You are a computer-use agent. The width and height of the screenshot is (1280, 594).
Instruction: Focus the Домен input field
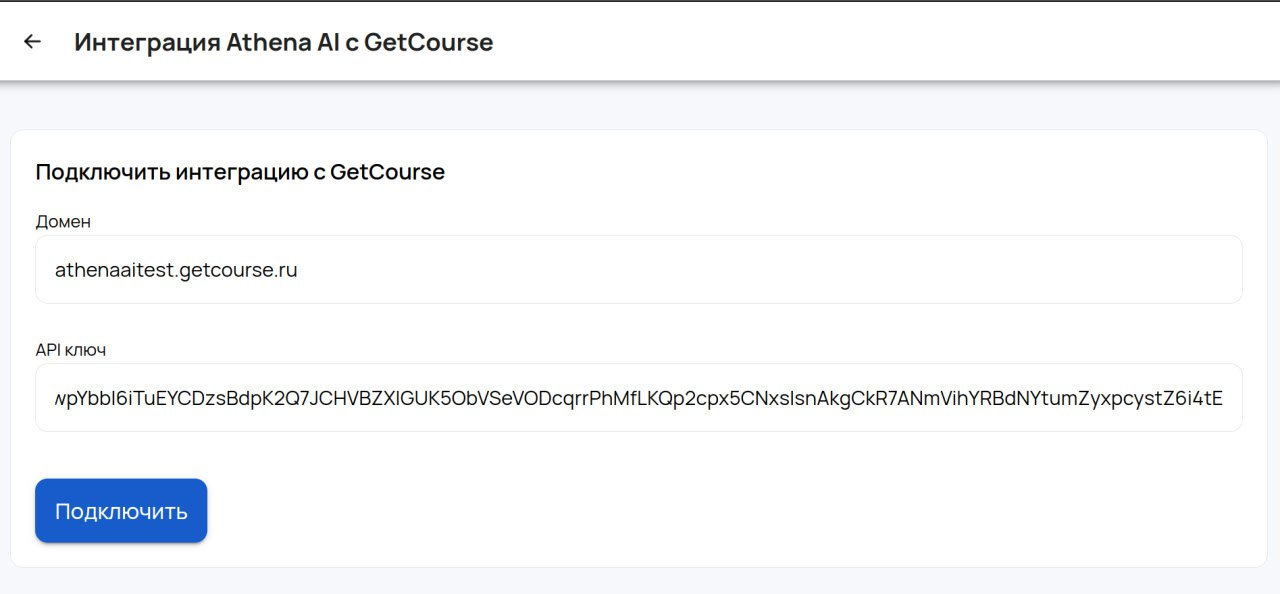pyautogui.click(x=638, y=270)
